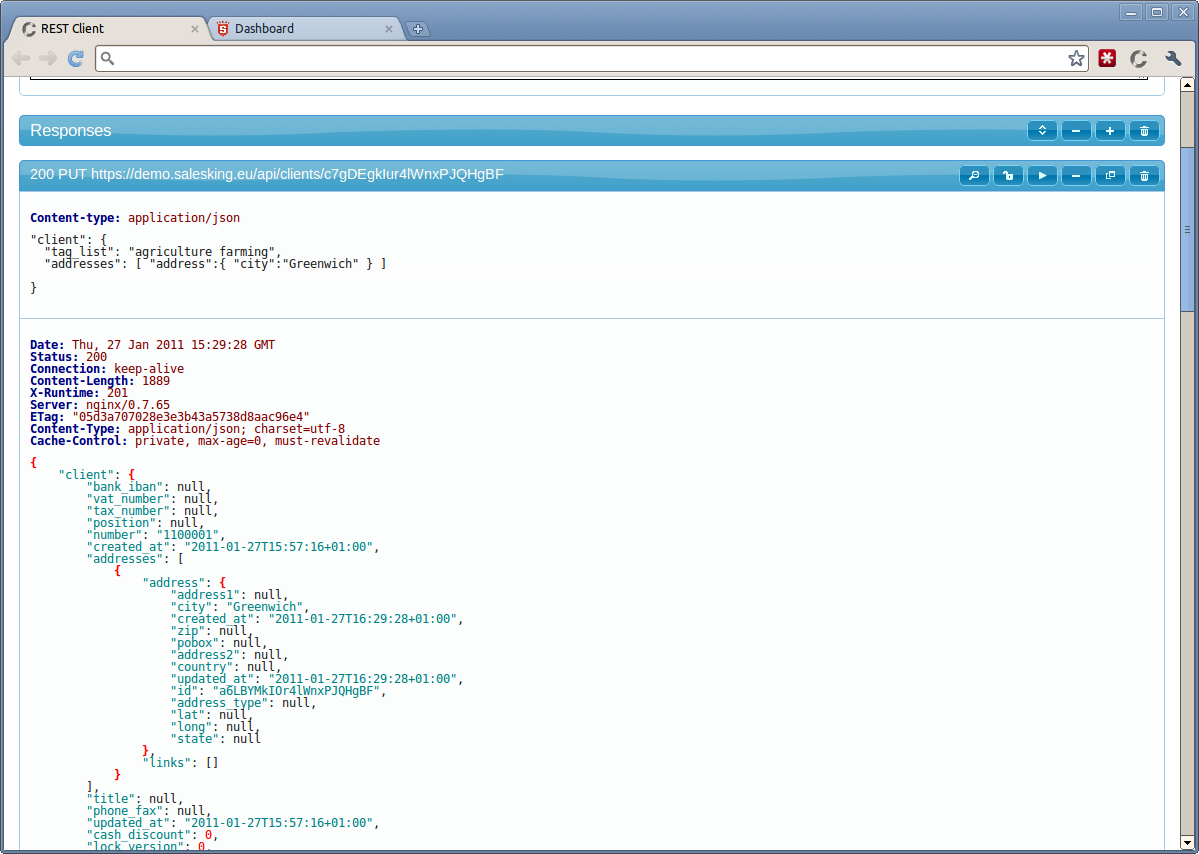Select the request "Content-type: application/json" line
This screenshot has height=854, width=1199.
[x=135, y=218]
